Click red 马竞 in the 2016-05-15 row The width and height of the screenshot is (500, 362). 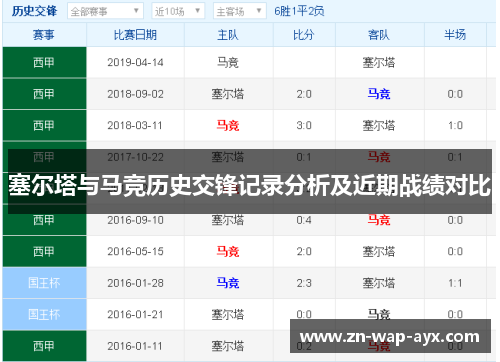click(228, 251)
